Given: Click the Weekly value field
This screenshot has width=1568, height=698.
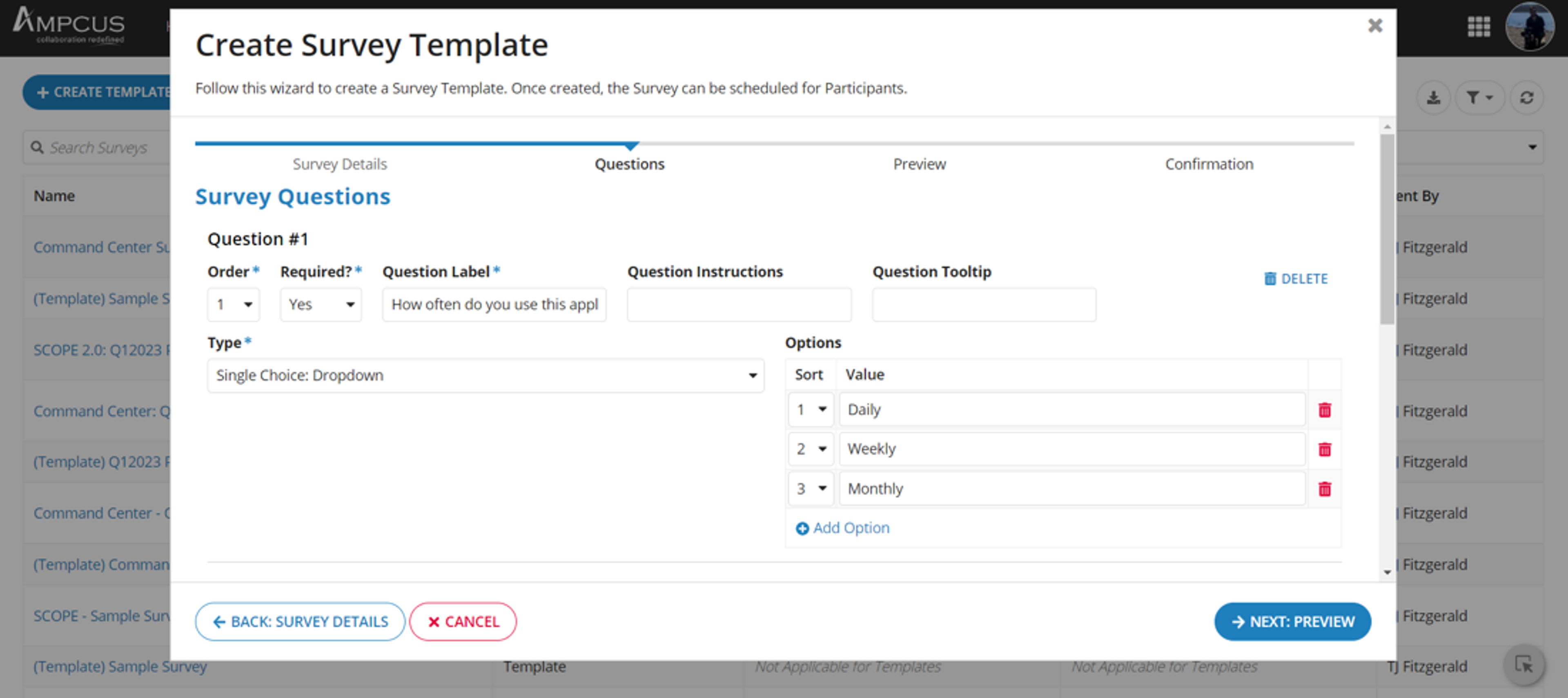Looking at the screenshot, I should 1072,450.
